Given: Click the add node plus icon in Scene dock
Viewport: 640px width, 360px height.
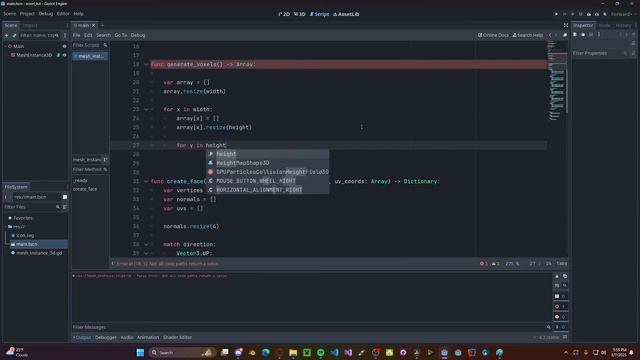Looking at the screenshot, I should [x=7, y=36].
